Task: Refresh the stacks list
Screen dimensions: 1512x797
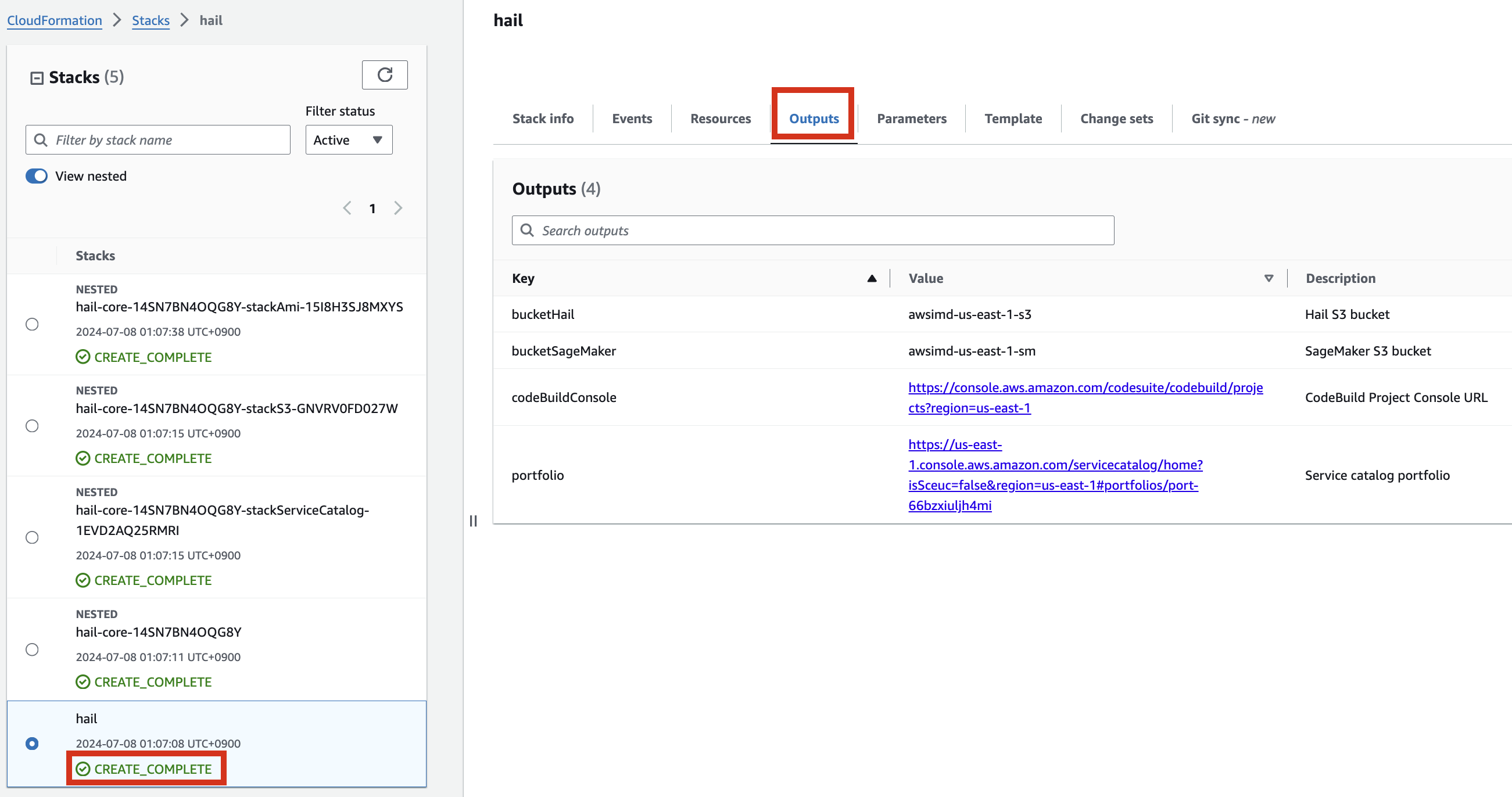Action: 385,75
